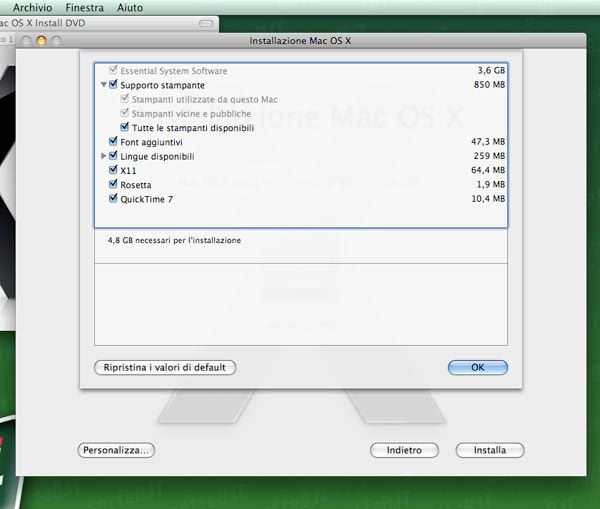This screenshot has height=509, width=600.
Task: Select the Supporto stampante row label
Action: (162, 85)
